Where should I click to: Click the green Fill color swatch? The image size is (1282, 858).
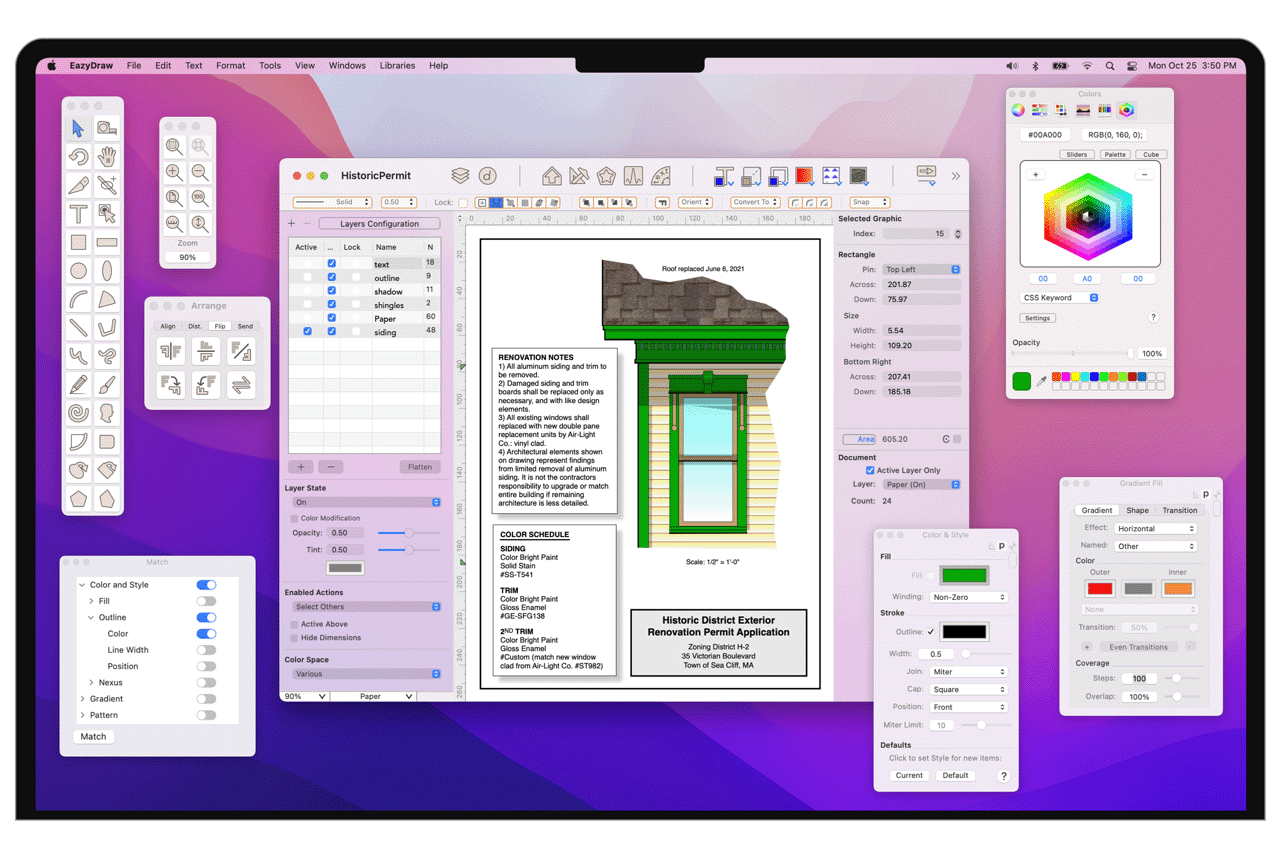(964, 575)
